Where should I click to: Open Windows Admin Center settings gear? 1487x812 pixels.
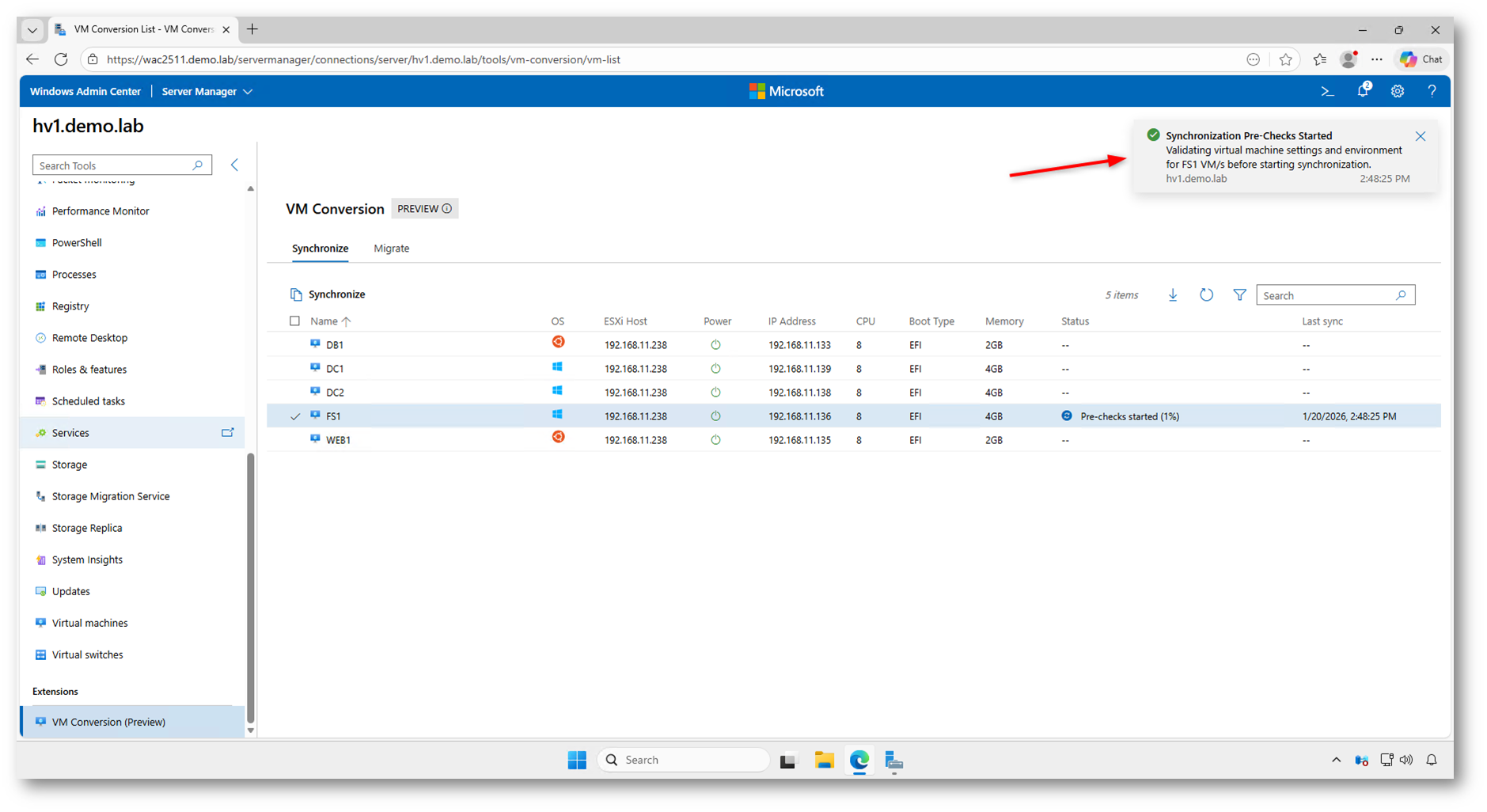pyautogui.click(x=1398, y=92)
